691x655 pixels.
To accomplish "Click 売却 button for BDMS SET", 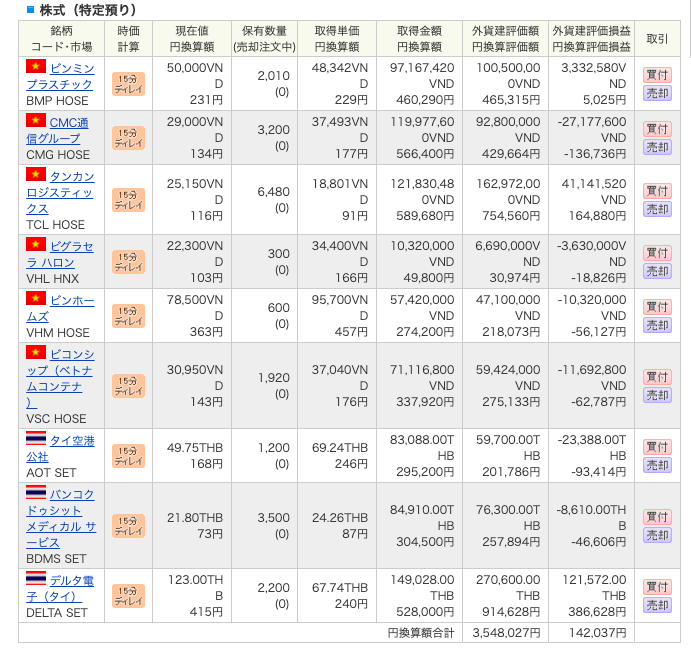I will [x=657, y=535].
